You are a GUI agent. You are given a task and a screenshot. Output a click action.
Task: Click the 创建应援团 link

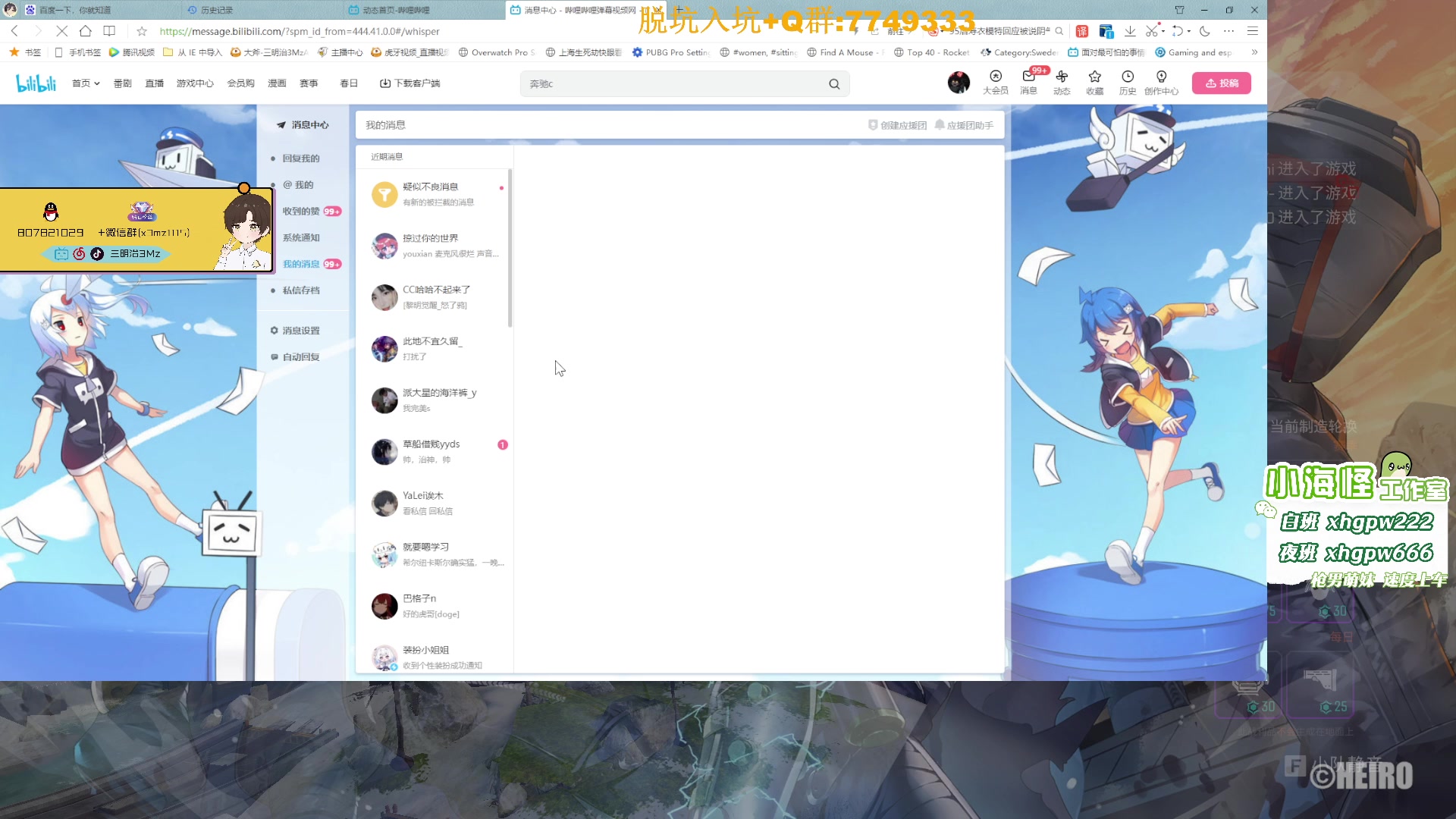(898, 125)
